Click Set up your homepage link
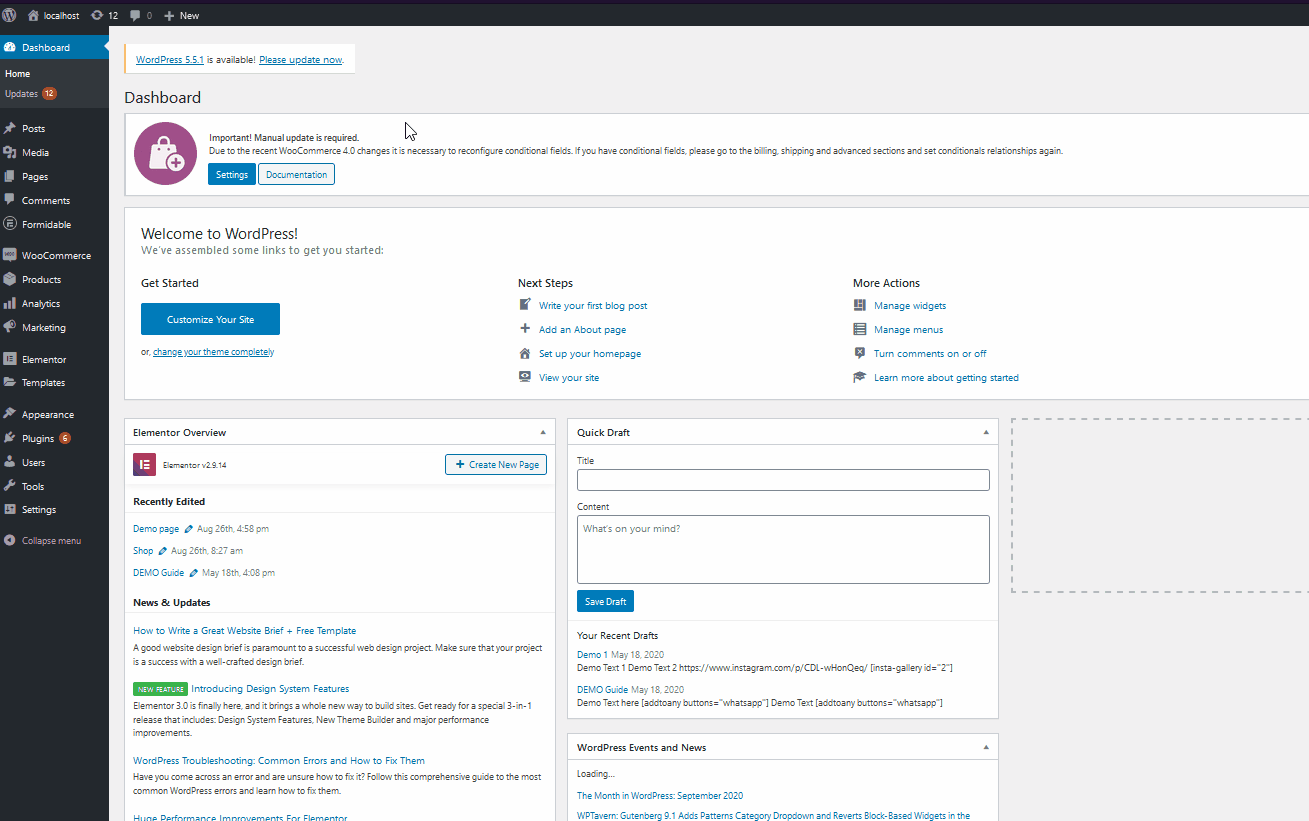The height and width of the screenshot is (821, 1309). [590, 353]
